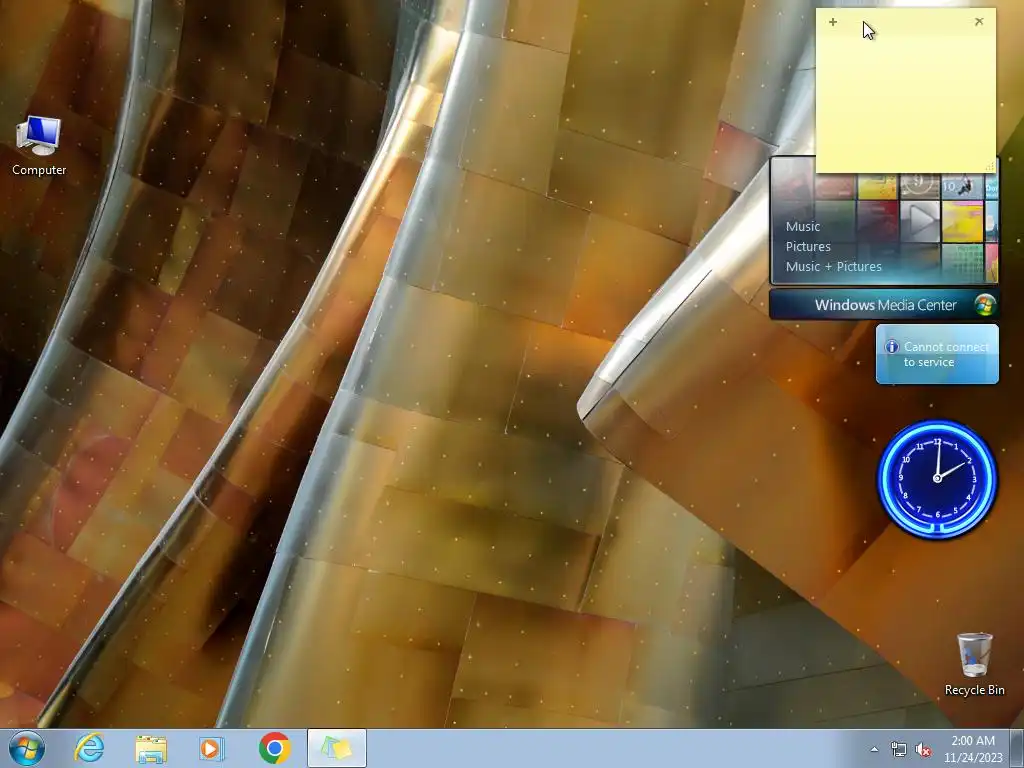The image size is (1024, 768).
Task: Click the Windows Media Center logo orb
Action: [984, 305]
